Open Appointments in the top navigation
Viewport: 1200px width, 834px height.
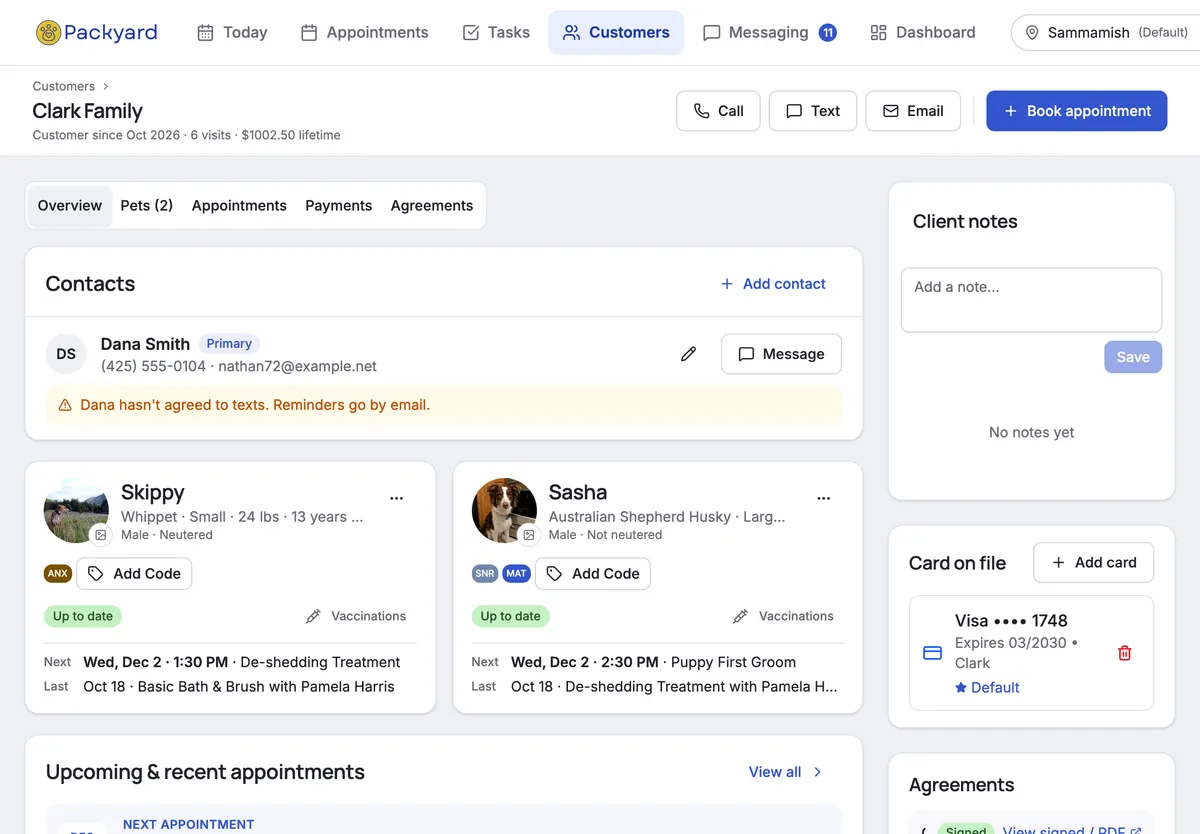(365, 33)
